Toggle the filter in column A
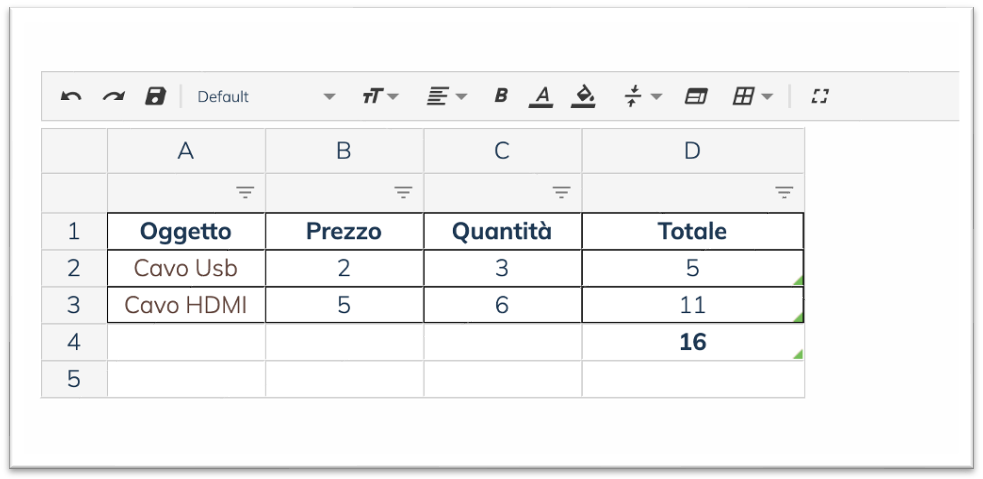Viewport: 983px width, 479px height. click(245, 192)
